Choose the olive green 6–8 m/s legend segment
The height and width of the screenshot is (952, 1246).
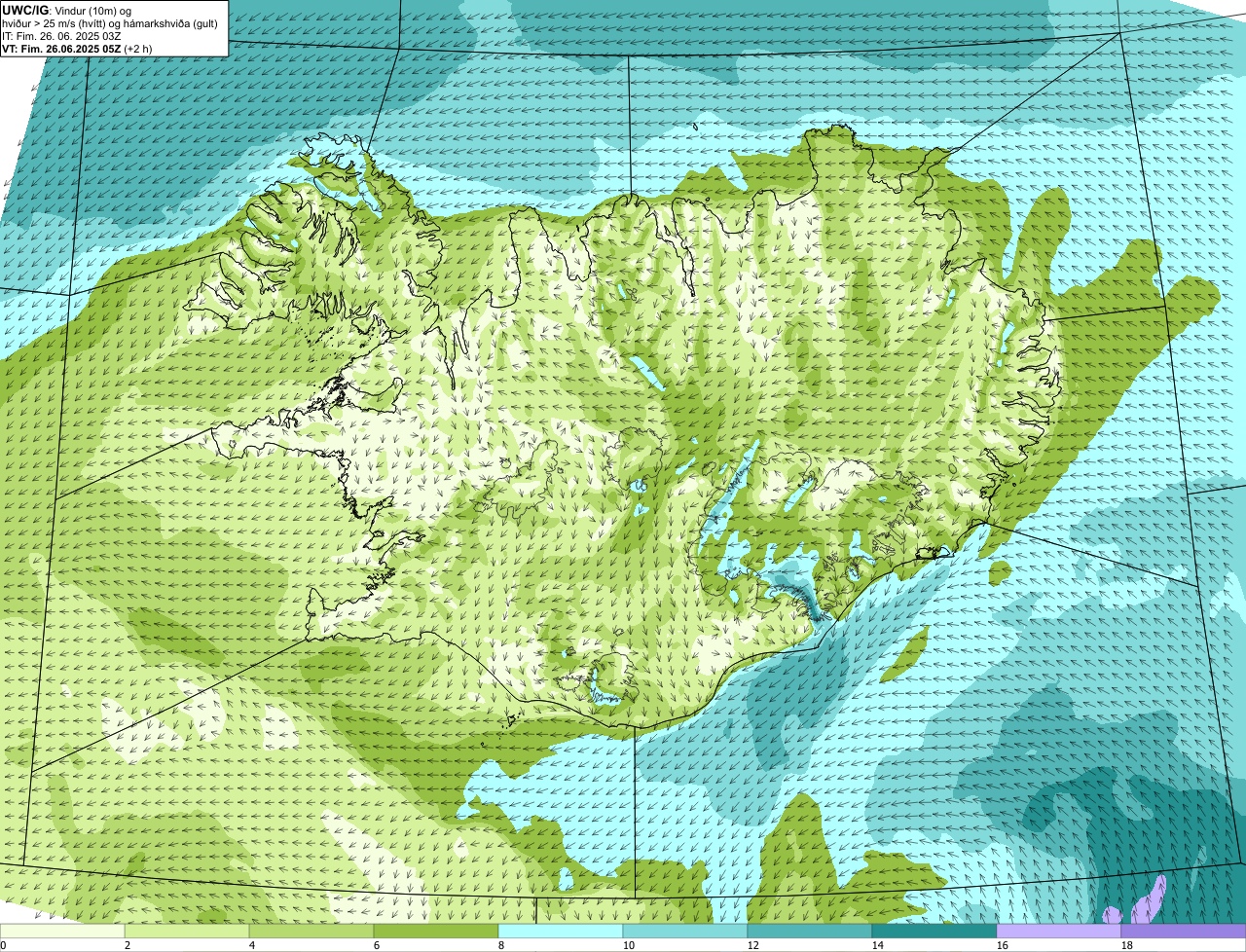(x=436, y=932)
